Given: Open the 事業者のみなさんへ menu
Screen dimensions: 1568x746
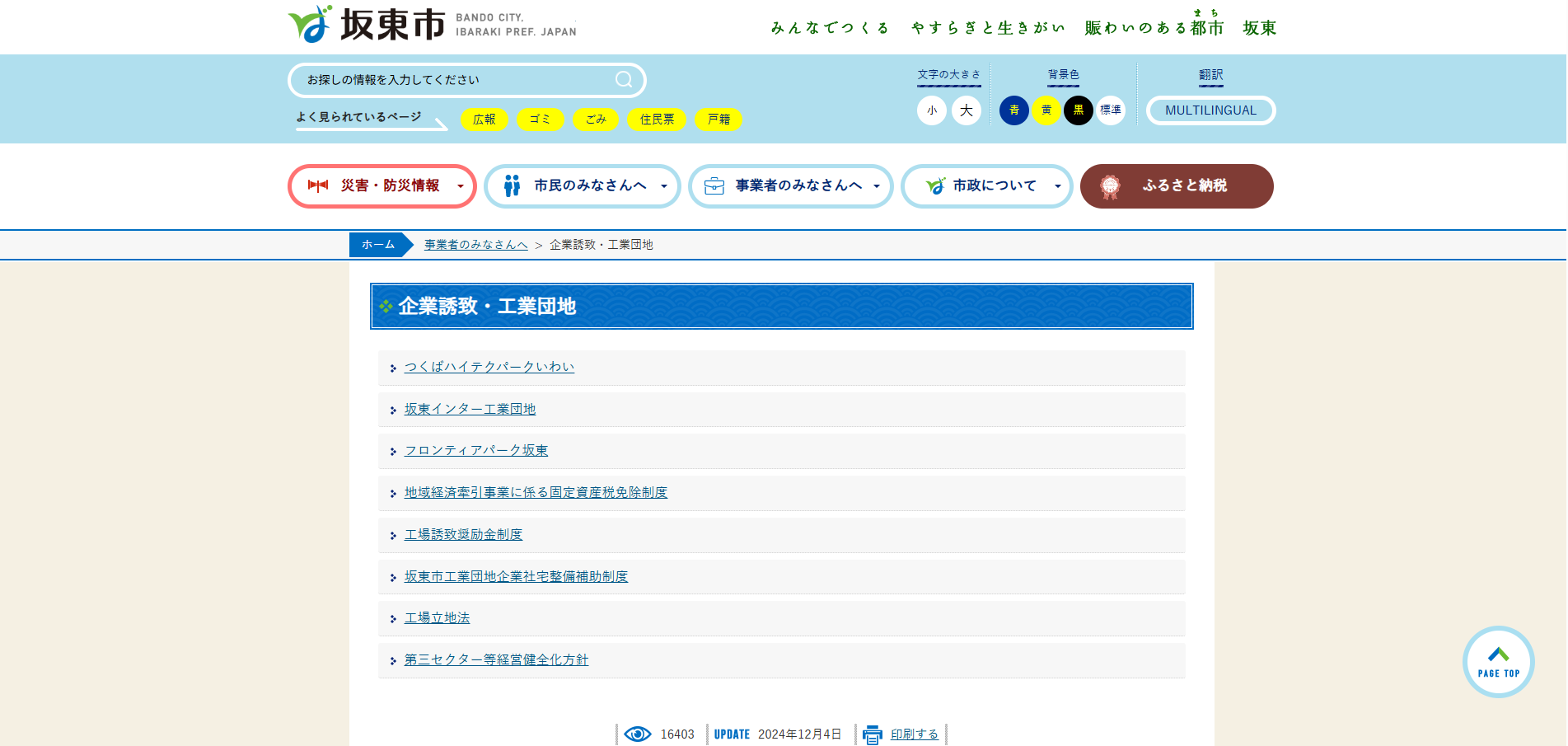Looking at the screenshot, I should click(x=791, y=186).
